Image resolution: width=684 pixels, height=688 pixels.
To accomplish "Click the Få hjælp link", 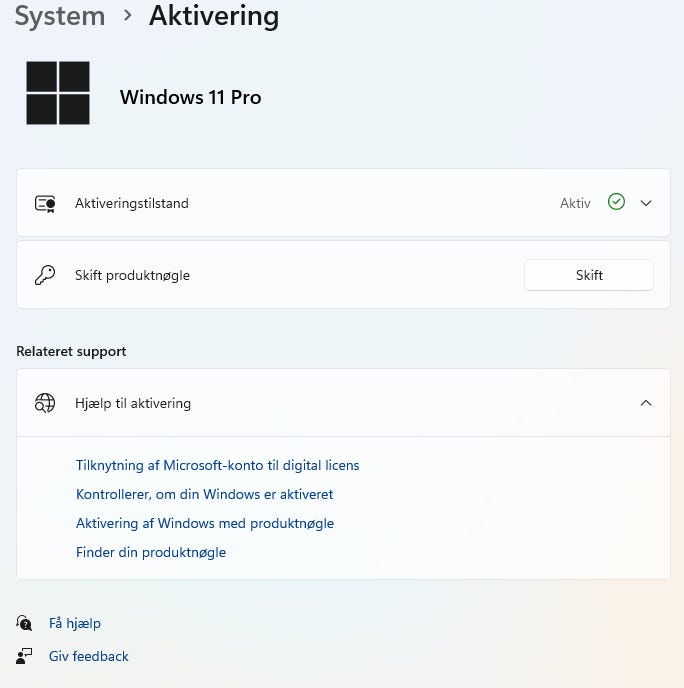I will coord(75,623).
